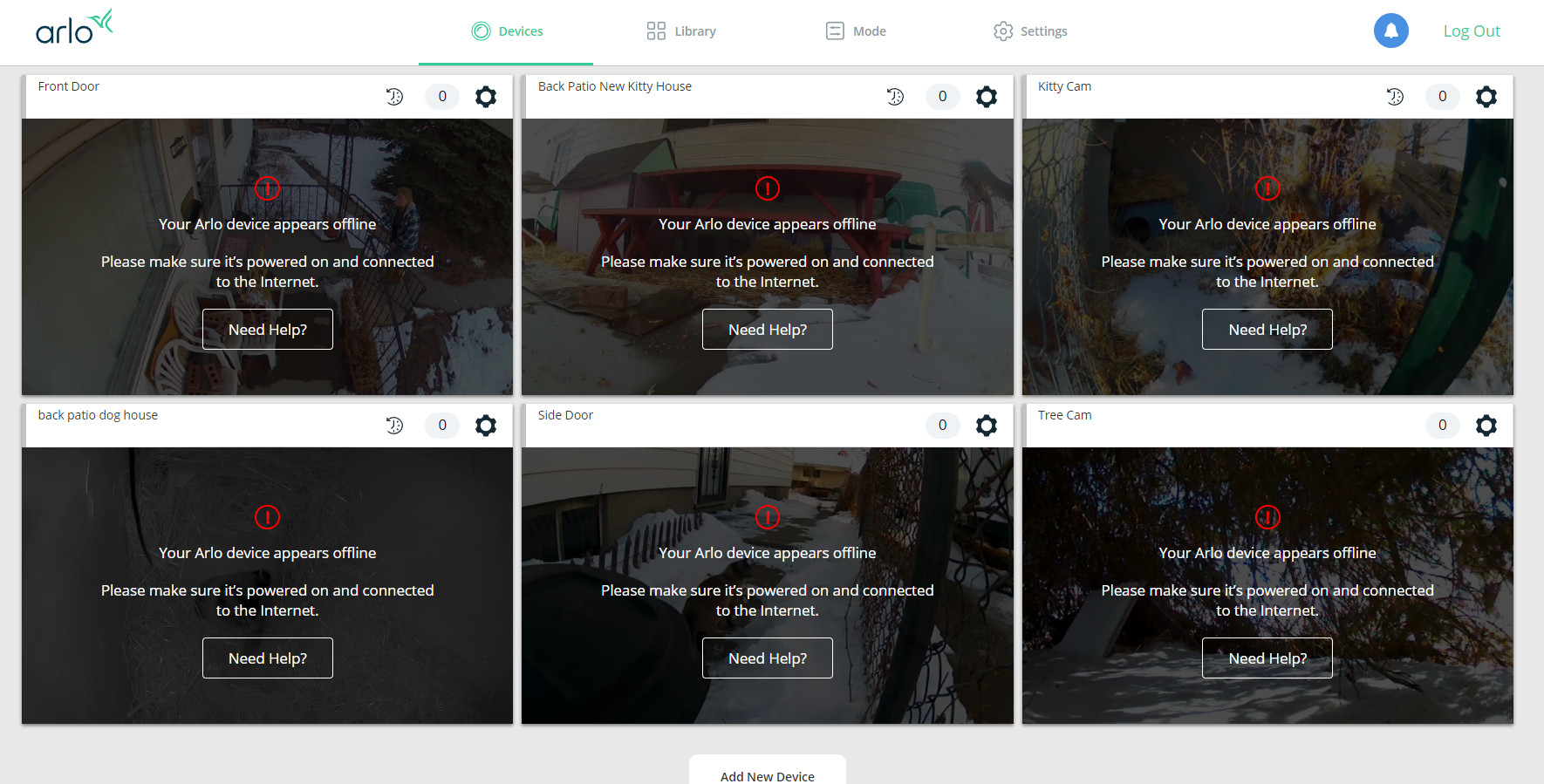
Task: Open the notifications bell icon
Action: pyautogui.click(x=1390, y=31)
